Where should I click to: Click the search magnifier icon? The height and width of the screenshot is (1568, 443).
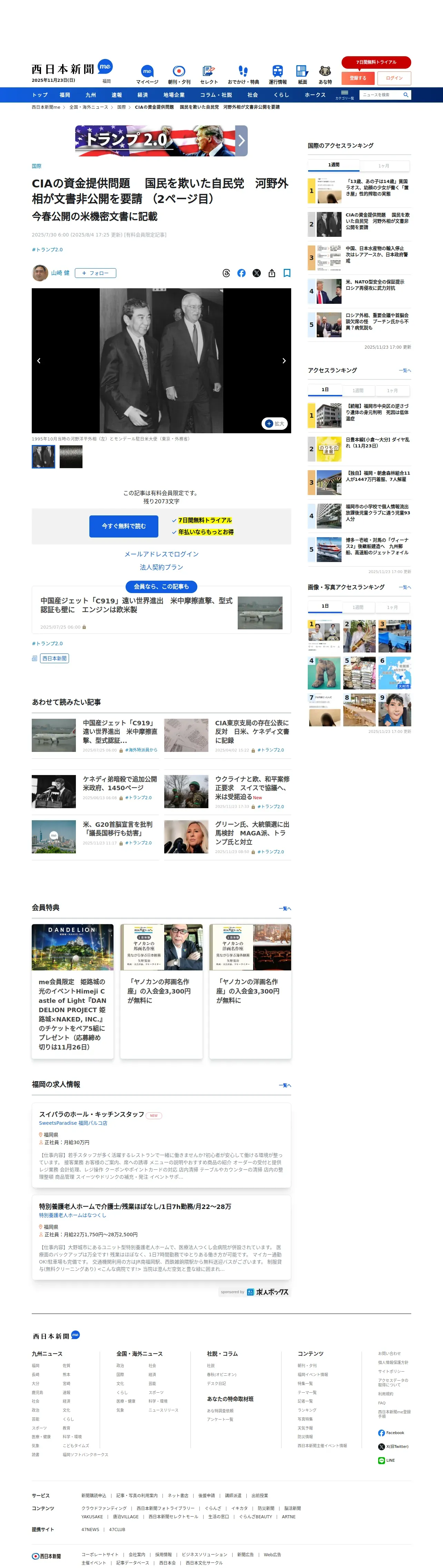pyautogui.click(x=406, y=95)
